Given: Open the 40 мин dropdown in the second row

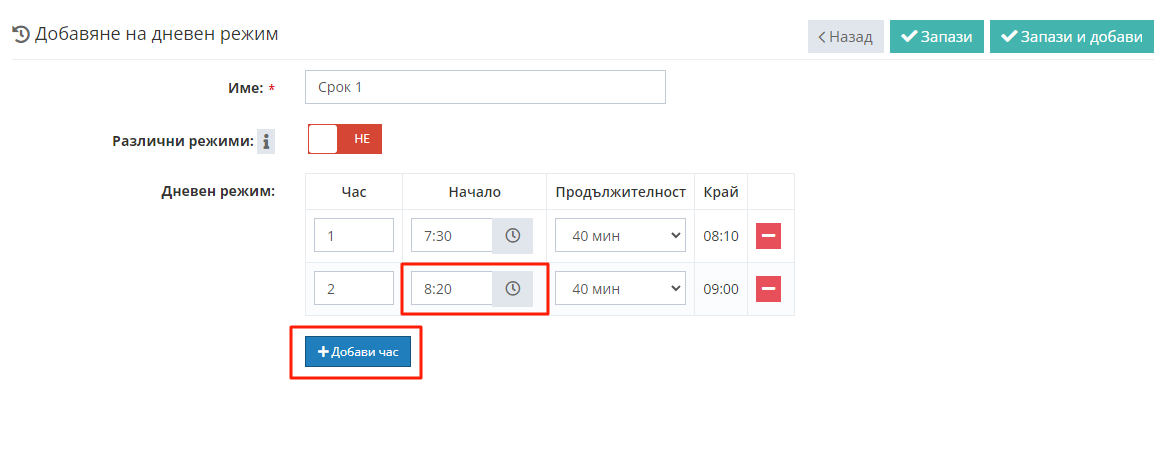Looking at the screenshot, I should pos(620,289).
